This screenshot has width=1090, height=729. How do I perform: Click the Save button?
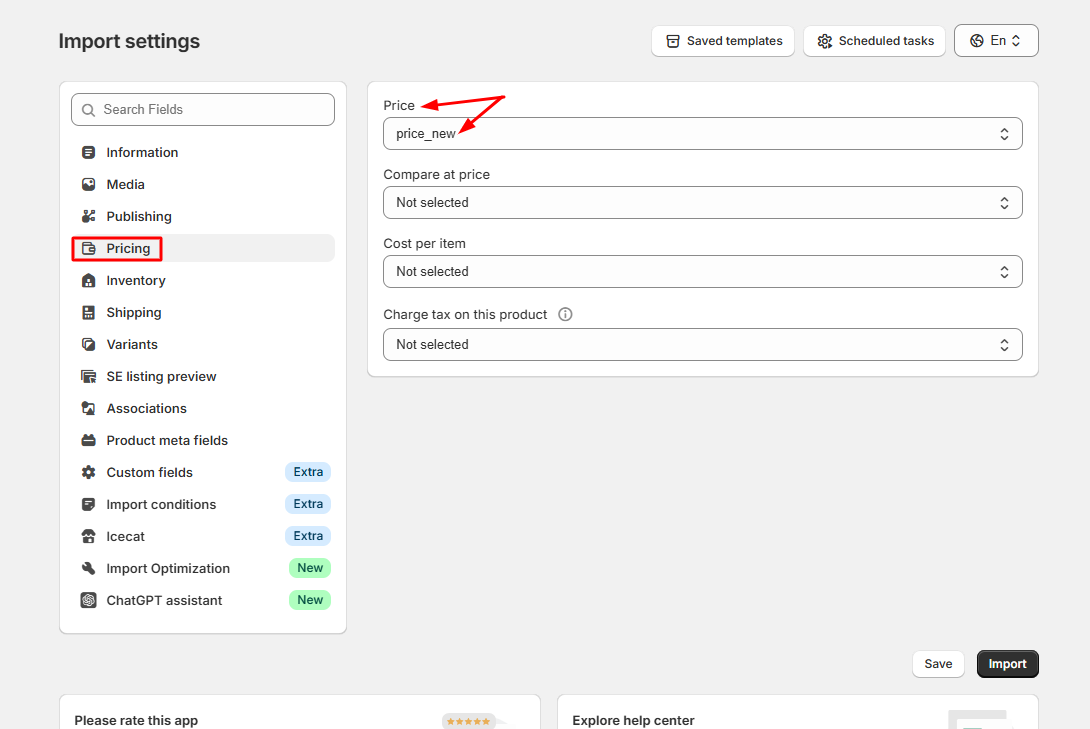pyautogui.click(x=938, y=664)
